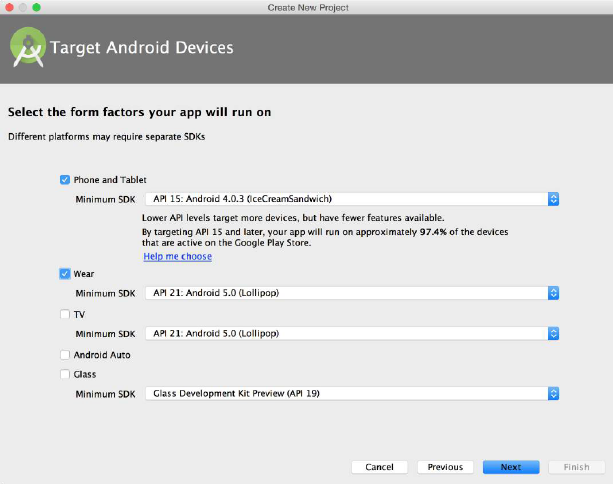
Task: Select the API 15 Android 4.0.3 combo box
Action: (x=352, y=199)
